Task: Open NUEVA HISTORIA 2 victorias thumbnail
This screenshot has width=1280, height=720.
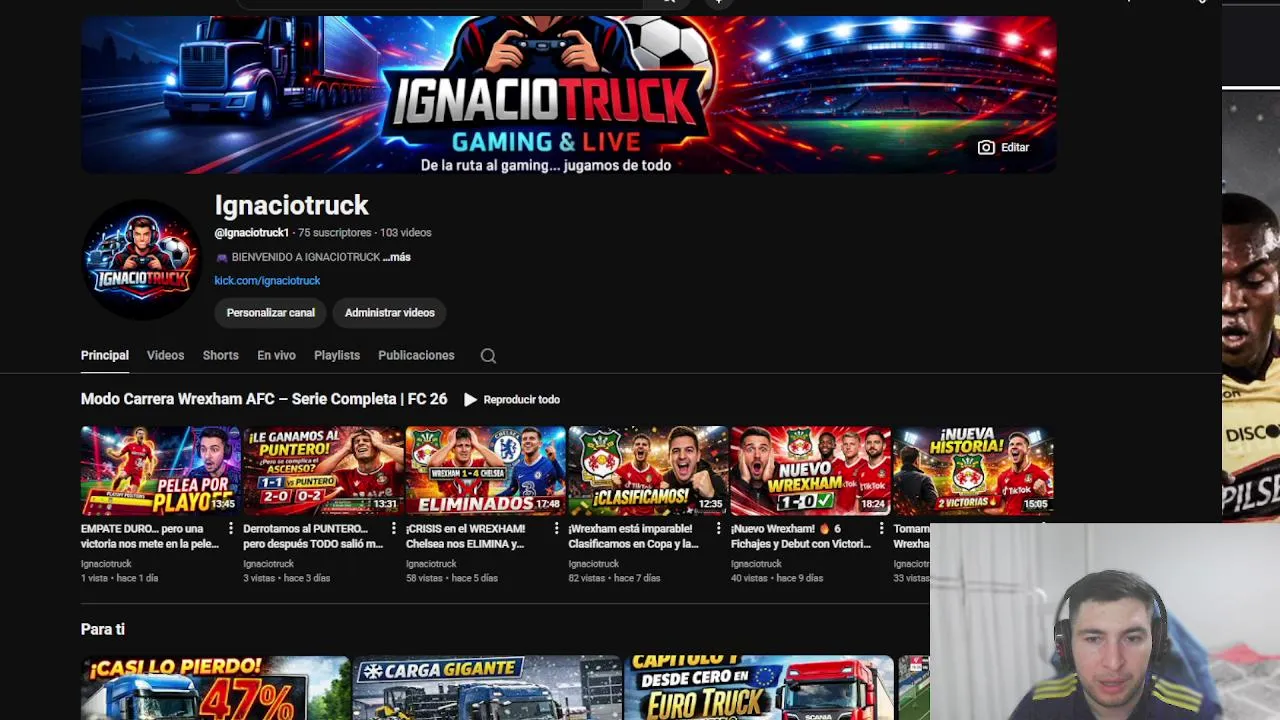Action: point(973,470)
